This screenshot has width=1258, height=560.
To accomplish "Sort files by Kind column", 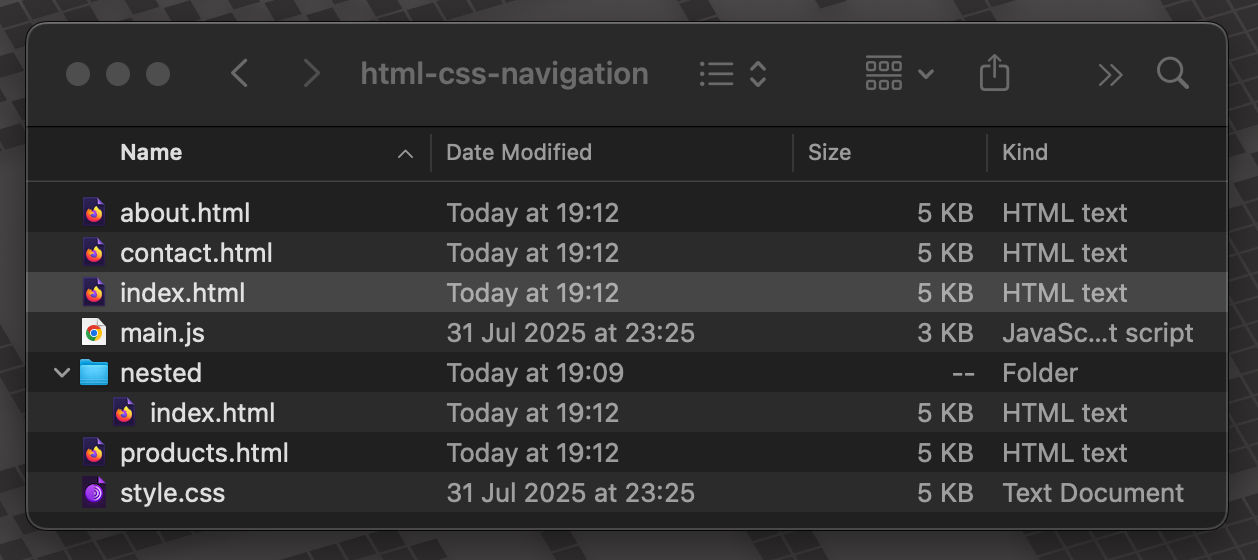I will 1025,152.
